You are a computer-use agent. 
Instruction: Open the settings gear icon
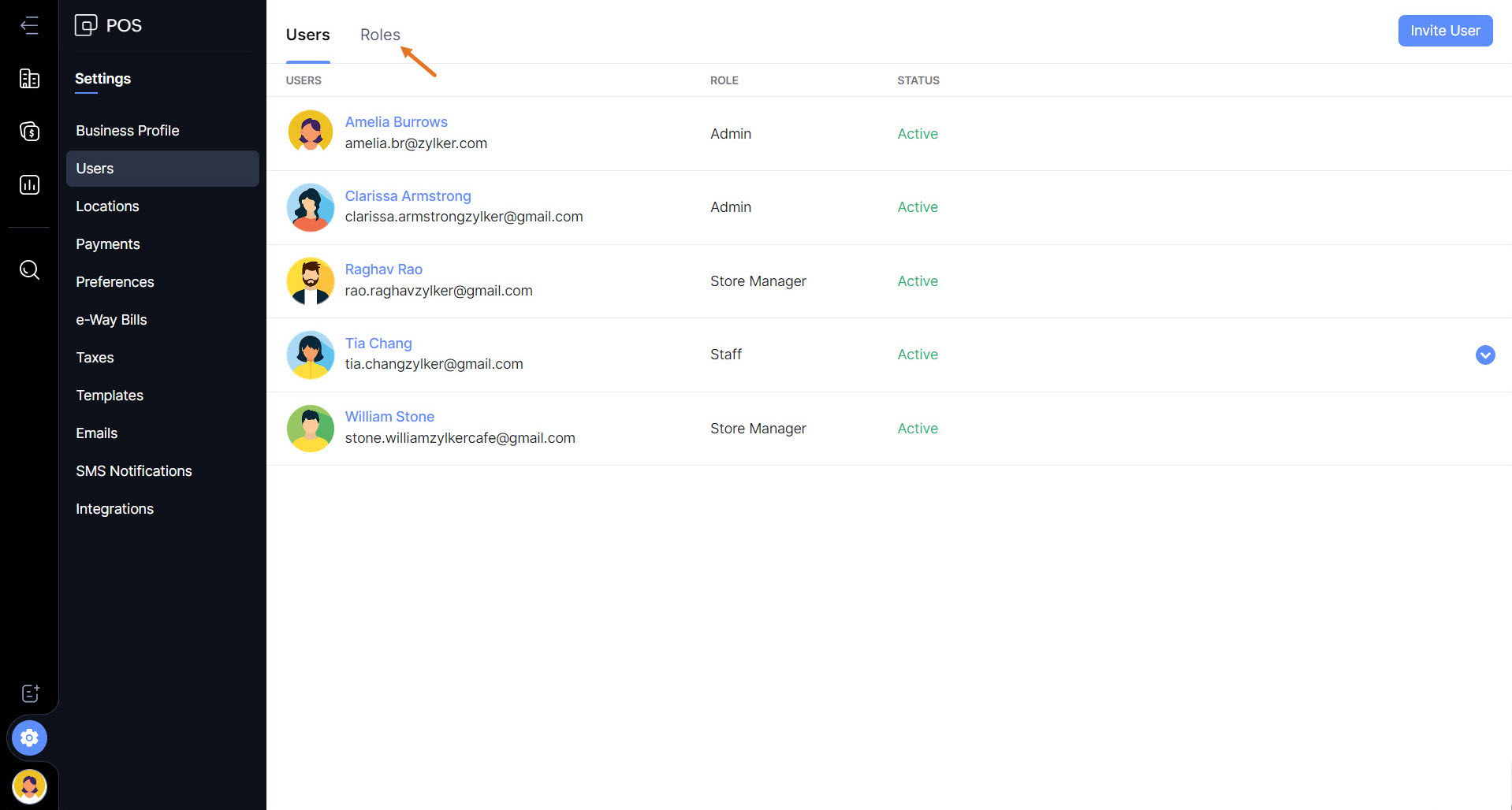click(x=29, y=738)
